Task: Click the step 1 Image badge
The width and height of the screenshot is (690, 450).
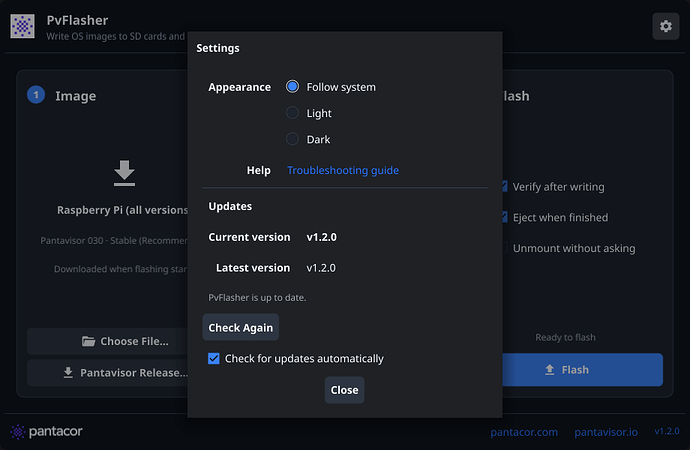Action: [36, 95]
